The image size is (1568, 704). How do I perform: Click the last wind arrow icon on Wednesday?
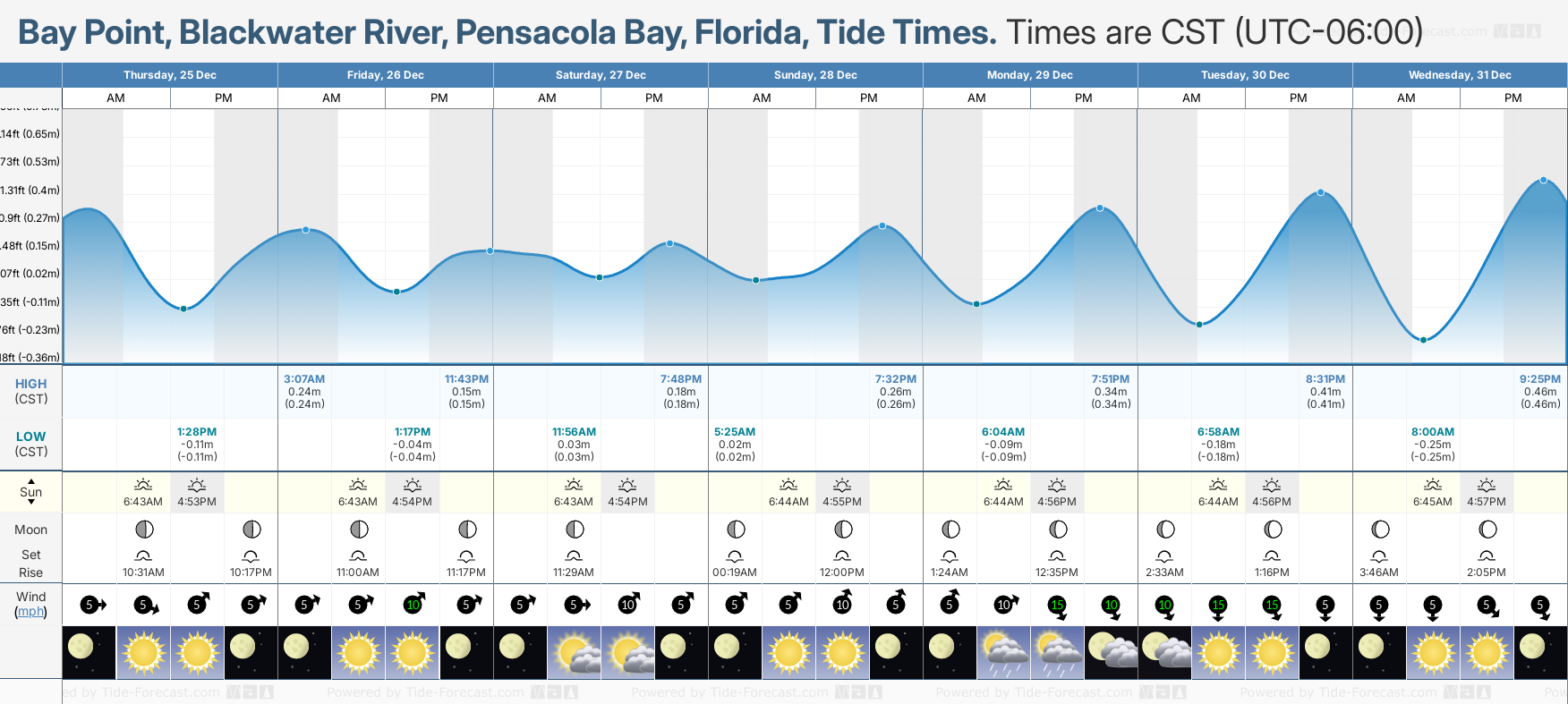[1540, 606]
